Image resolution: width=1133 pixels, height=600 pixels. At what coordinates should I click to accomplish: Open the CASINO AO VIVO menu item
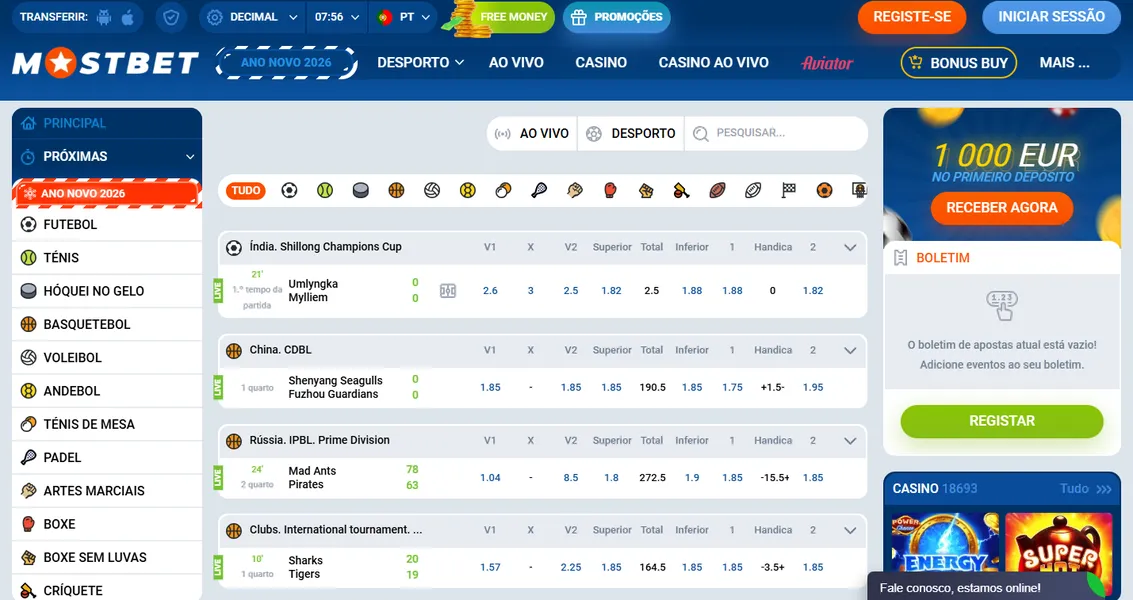point(713,62)
